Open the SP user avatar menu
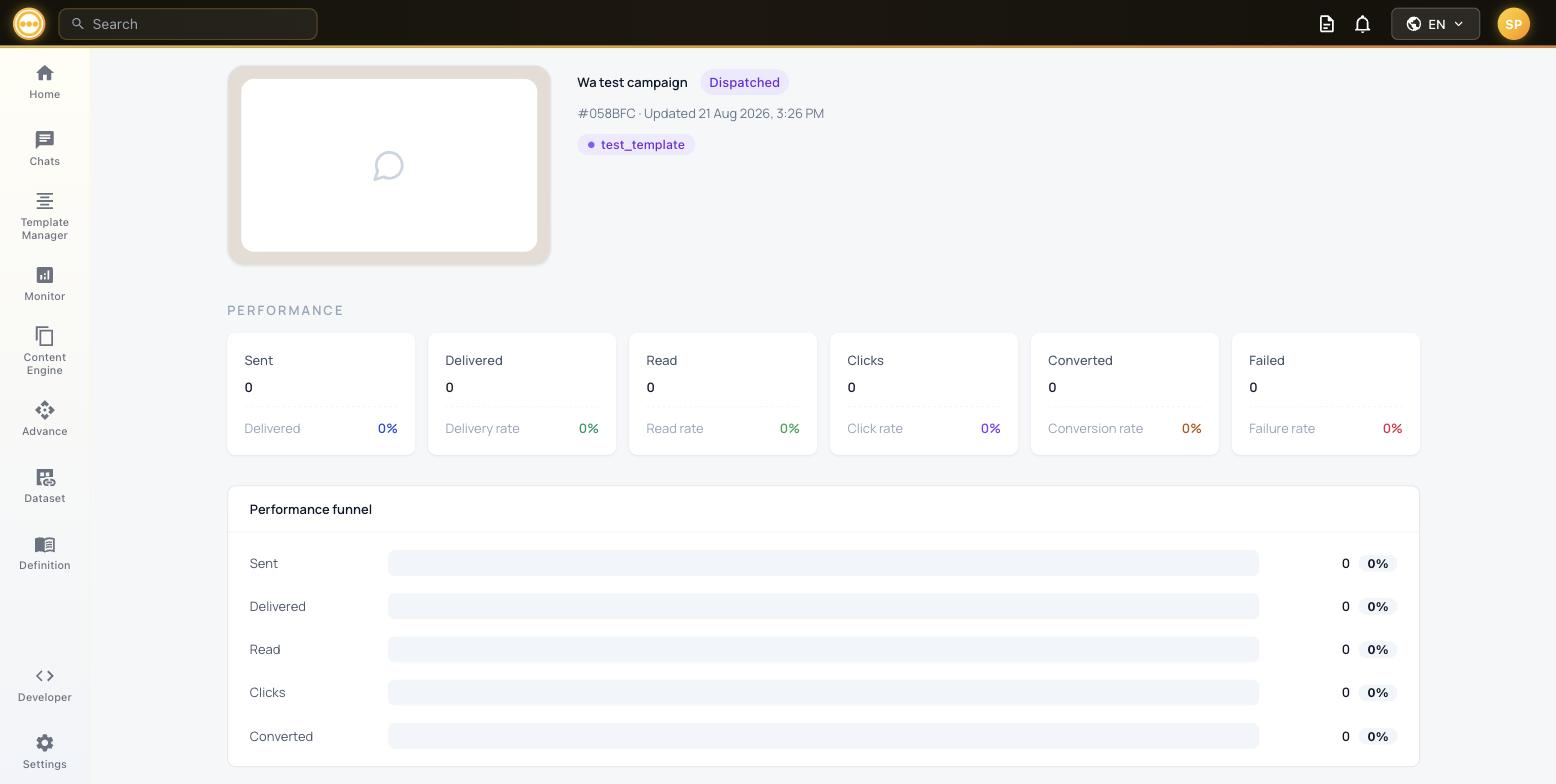The height and width of the screenshot is (784, 1556). pyautogui.click(x=1513, y=24)
